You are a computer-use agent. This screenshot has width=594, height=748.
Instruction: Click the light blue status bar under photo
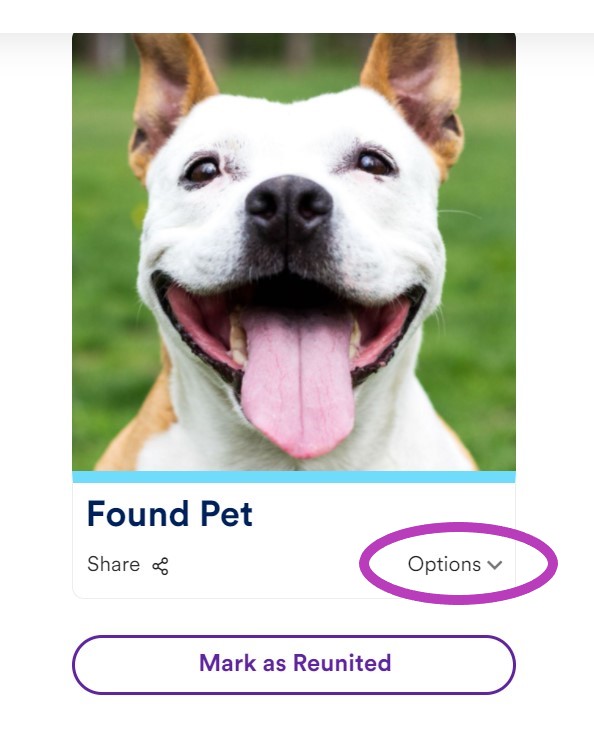[294, 477]
